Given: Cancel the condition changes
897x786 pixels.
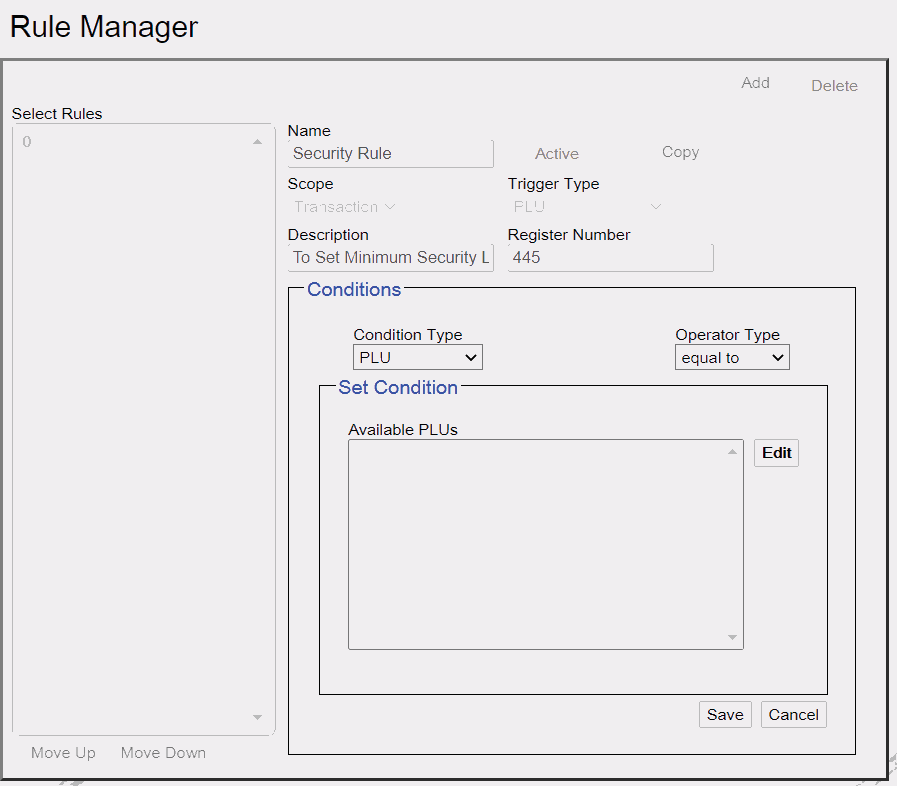Looking at the screenshot, I should 793,714.
